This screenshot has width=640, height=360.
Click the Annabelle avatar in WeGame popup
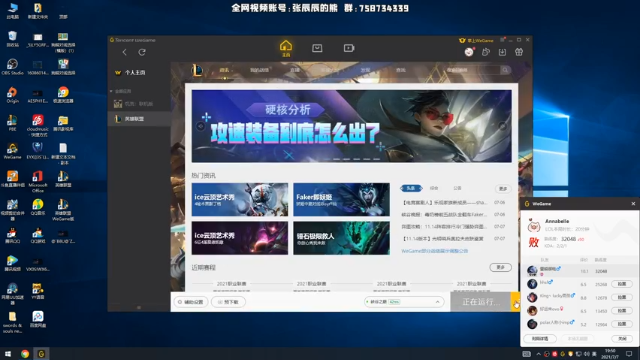point(534,225)
